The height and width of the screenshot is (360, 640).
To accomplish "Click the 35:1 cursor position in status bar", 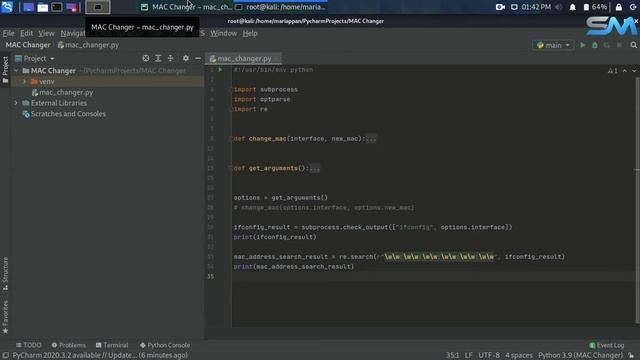I will click(x=452, y=356).
